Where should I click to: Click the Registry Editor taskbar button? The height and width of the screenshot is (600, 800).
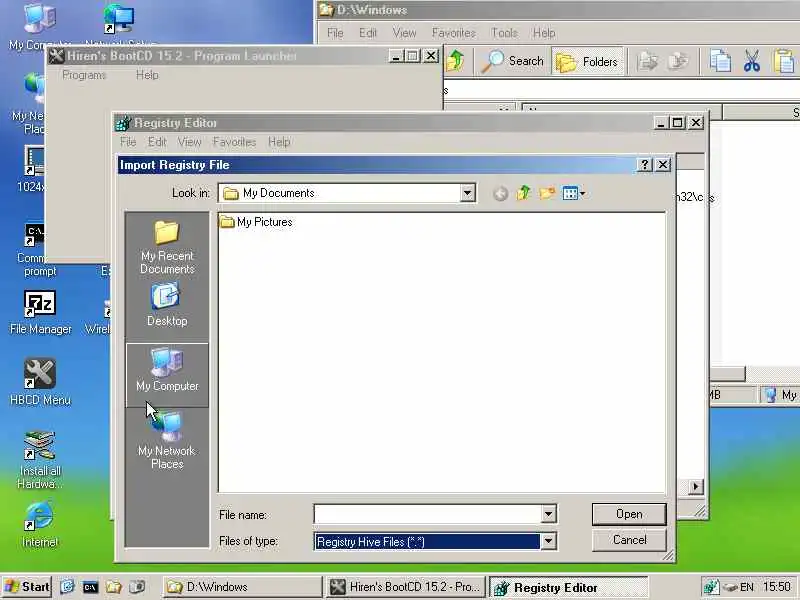click(568, 587)
